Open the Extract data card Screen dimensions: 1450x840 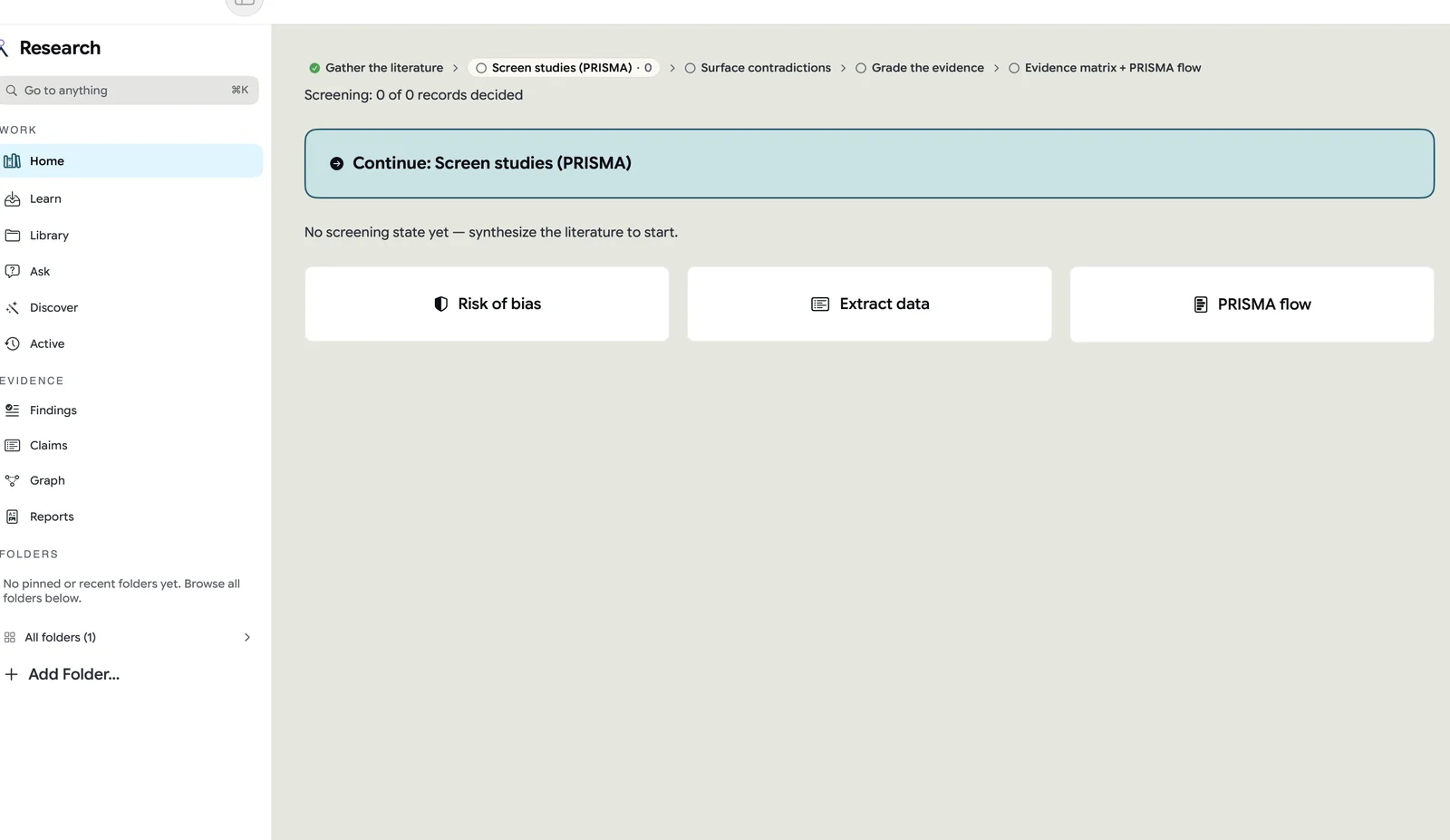[x=869, y=304]
